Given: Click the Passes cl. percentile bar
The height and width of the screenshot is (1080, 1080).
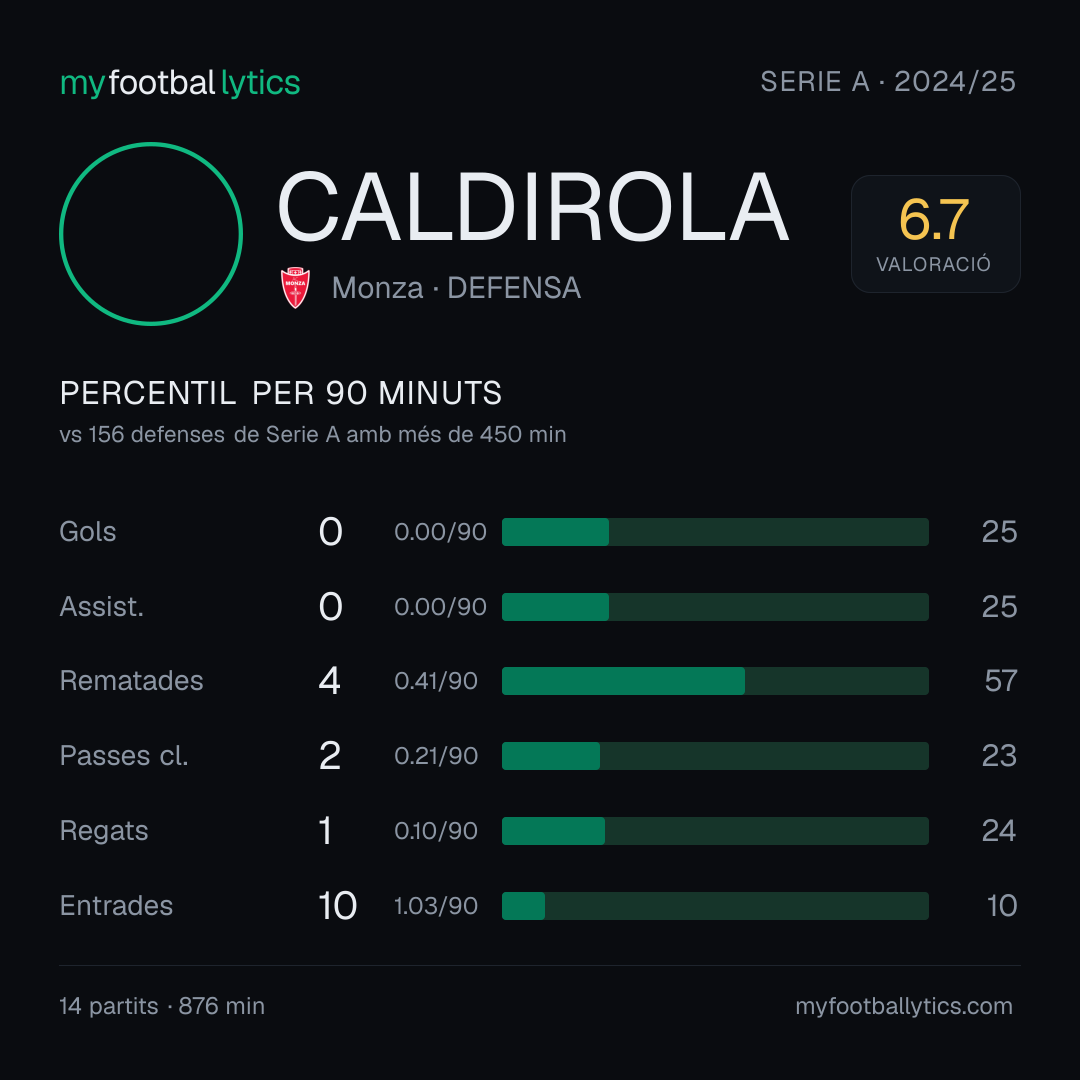Looking at the screenshot, I should [715, 756].
